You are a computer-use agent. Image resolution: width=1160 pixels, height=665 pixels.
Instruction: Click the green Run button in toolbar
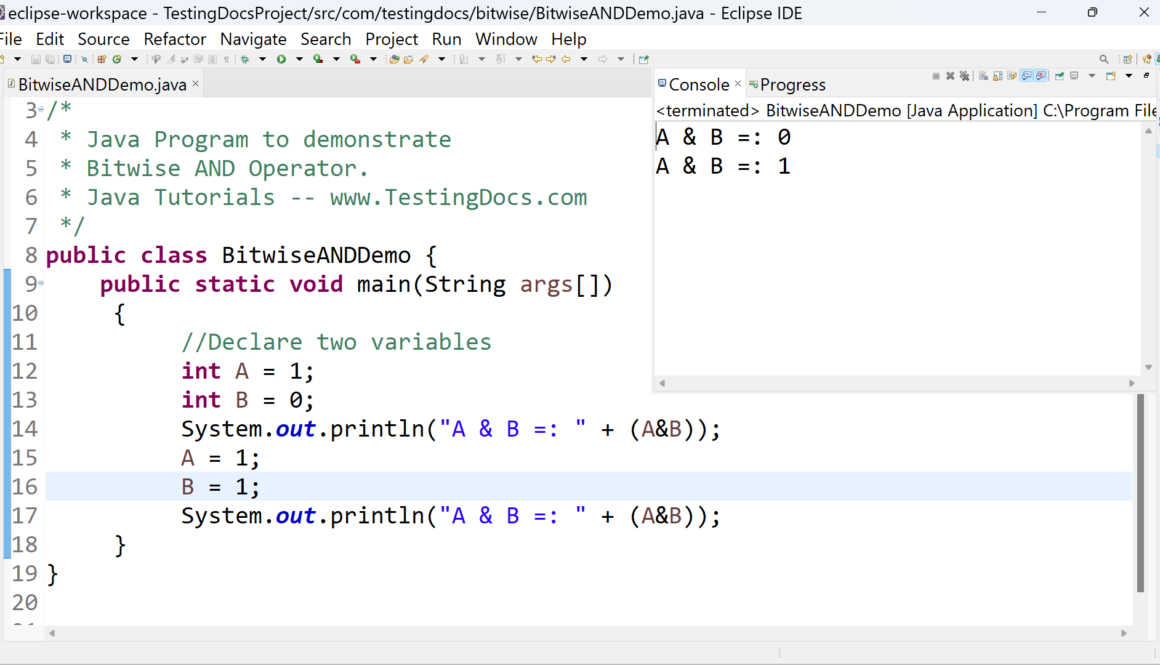(282, 60)
